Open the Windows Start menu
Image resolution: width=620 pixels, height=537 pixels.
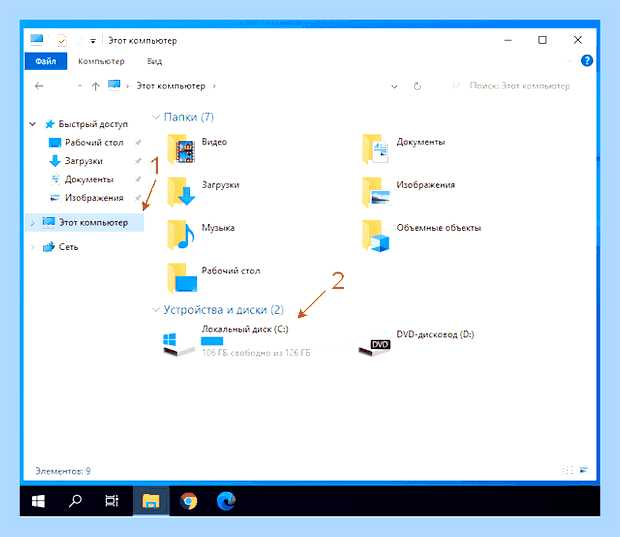pos(38,501)
